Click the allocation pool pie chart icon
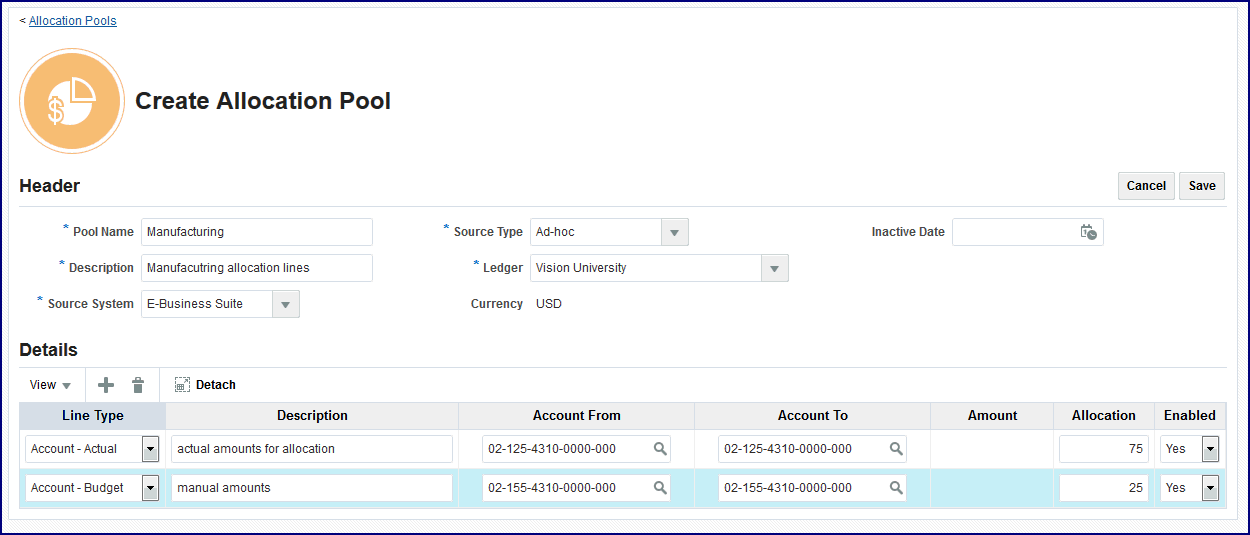1250x535 pixels. pos(72,101)
